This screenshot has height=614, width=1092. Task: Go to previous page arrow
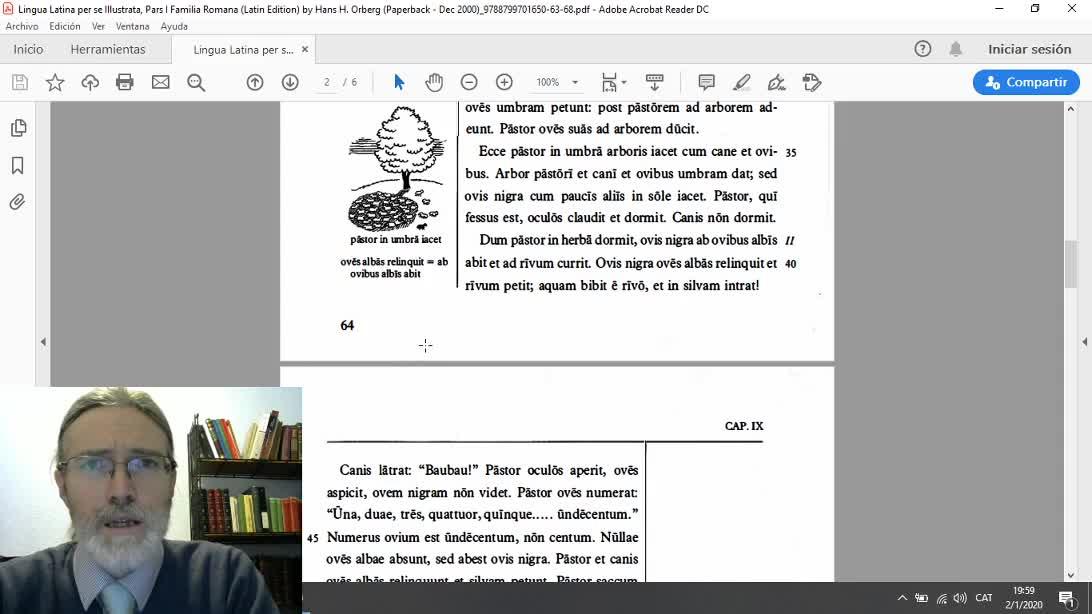pos(255,82)
